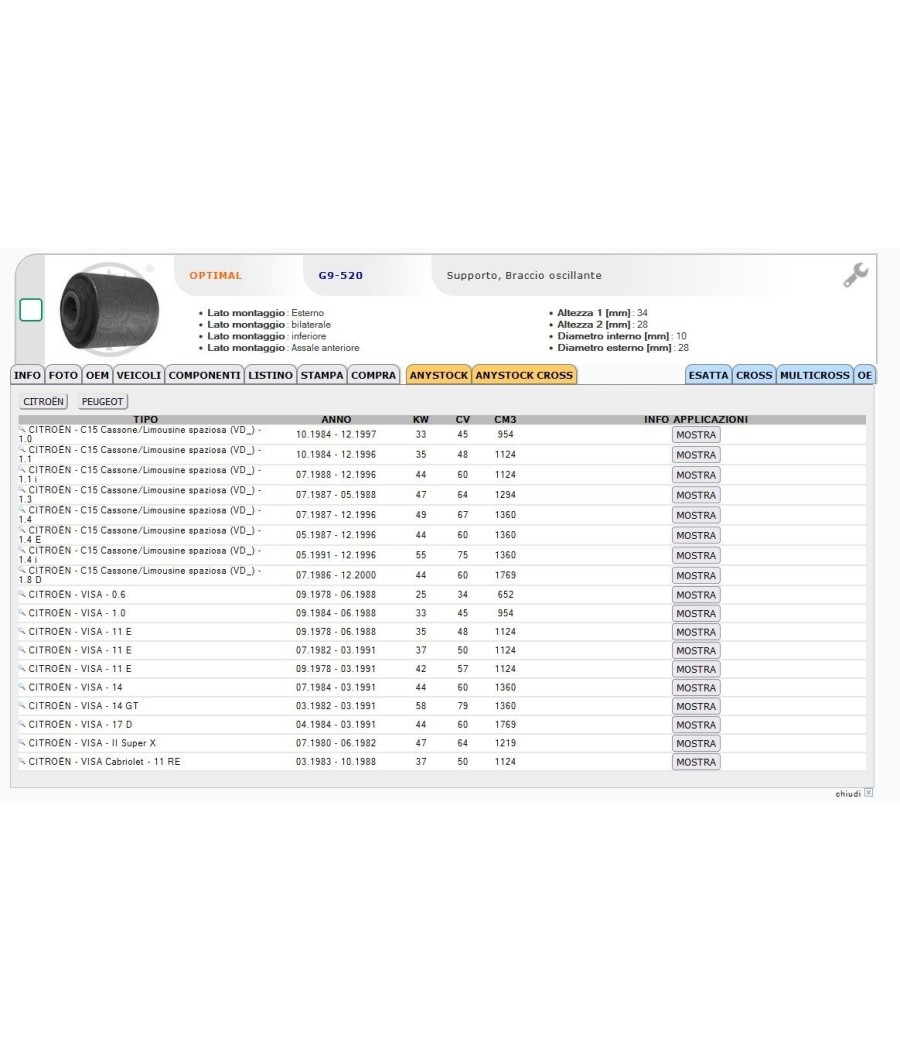Click the magnifier icon for VISA - 17 D

[22, 724]
